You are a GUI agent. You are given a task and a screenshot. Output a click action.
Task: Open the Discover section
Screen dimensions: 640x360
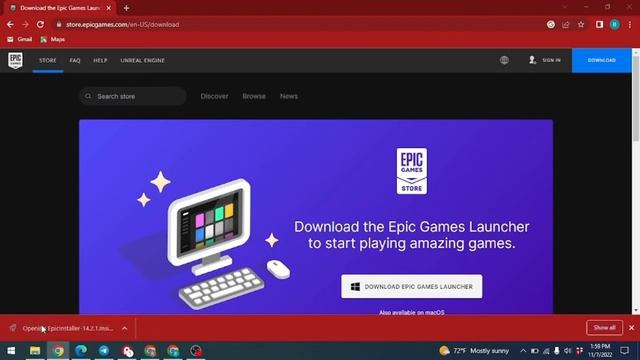[214, 96]
